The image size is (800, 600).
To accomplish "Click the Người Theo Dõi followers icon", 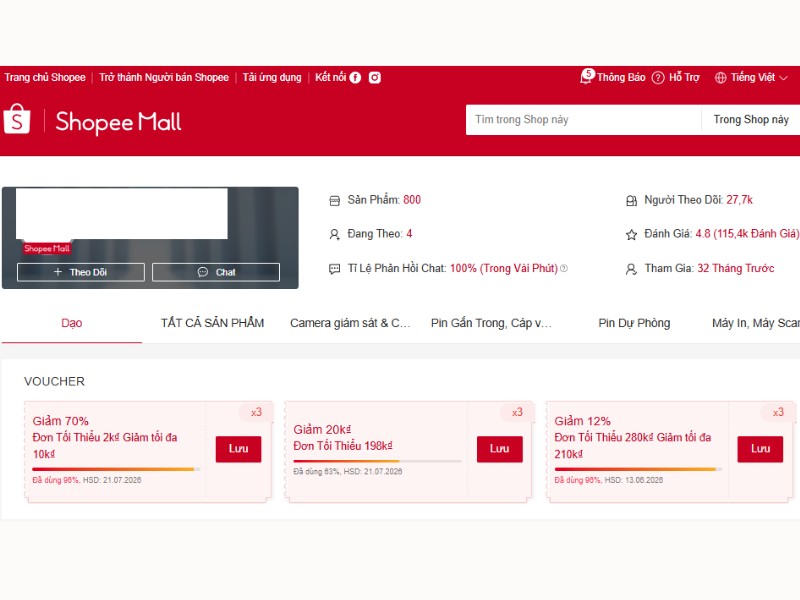I will [631, 201].
